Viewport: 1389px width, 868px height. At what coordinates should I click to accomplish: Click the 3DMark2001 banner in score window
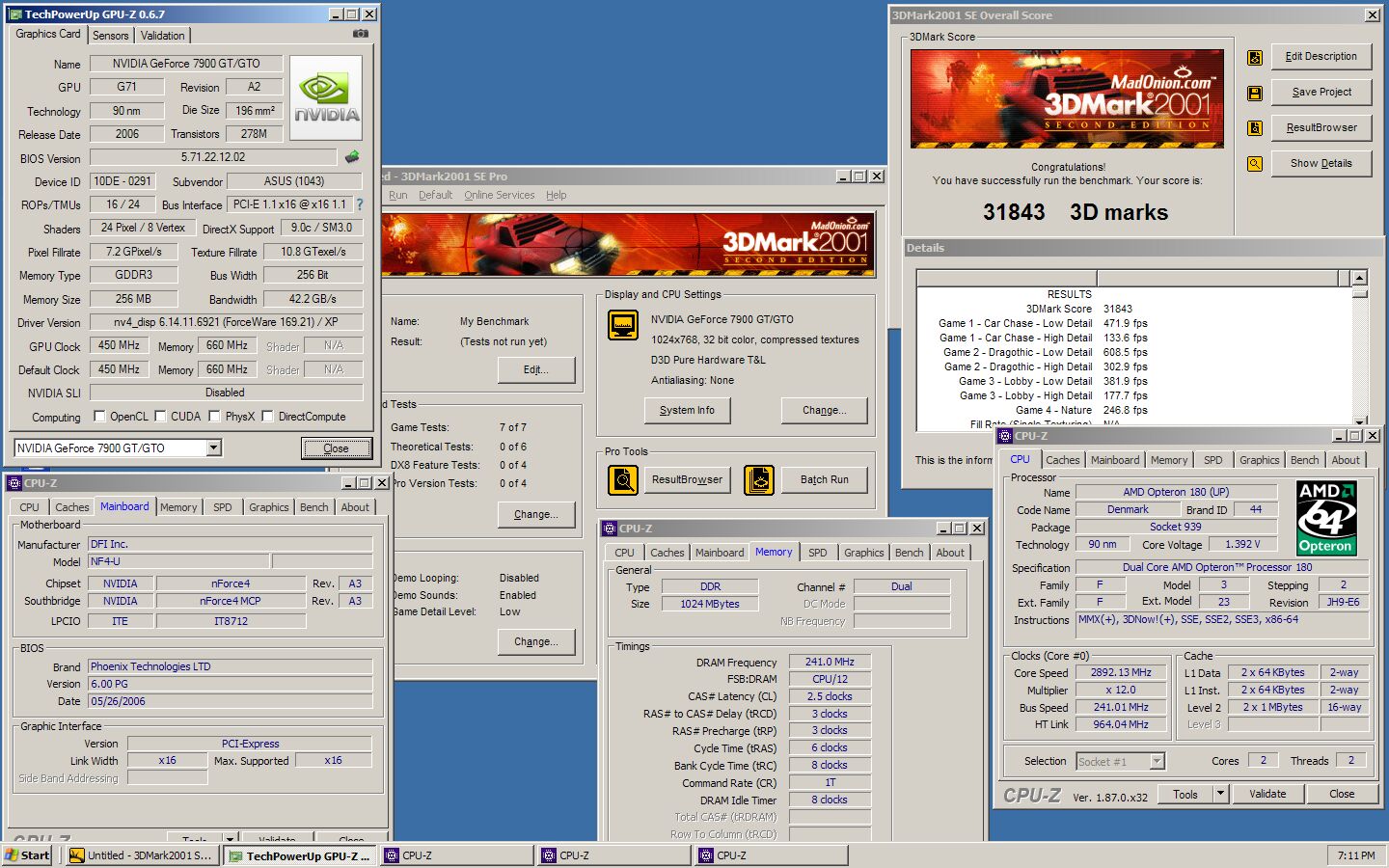point(1067,98)
